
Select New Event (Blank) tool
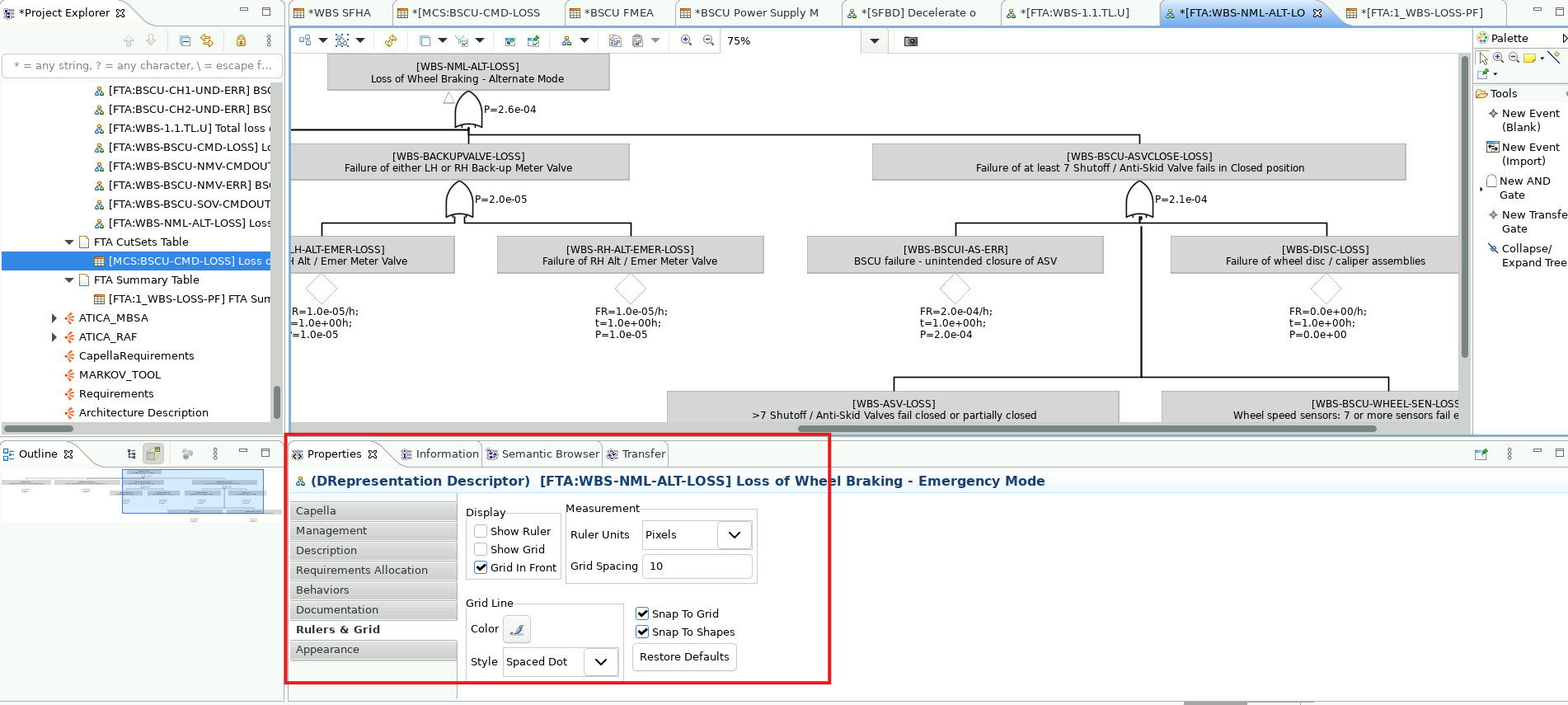[x=1523, y=120]
